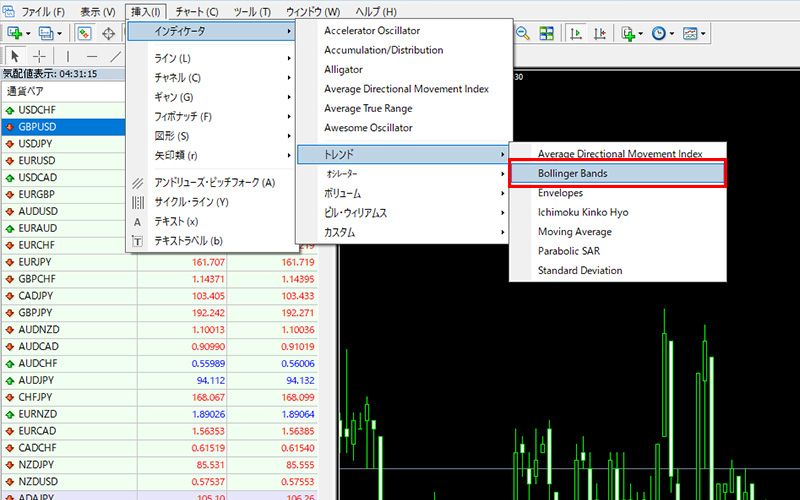Viewport: 800px width, 500px height.
Task: Select the arrow cursor tool
Action: tap(14, 56)
